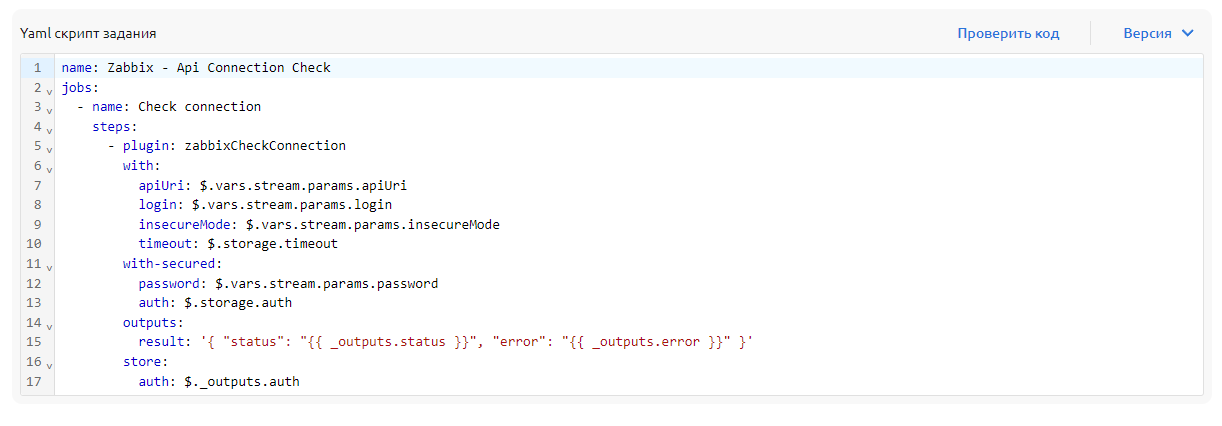Open the "Версия" dropdown
This screenshot has height=426, width=1222.
click(1158, 33)
